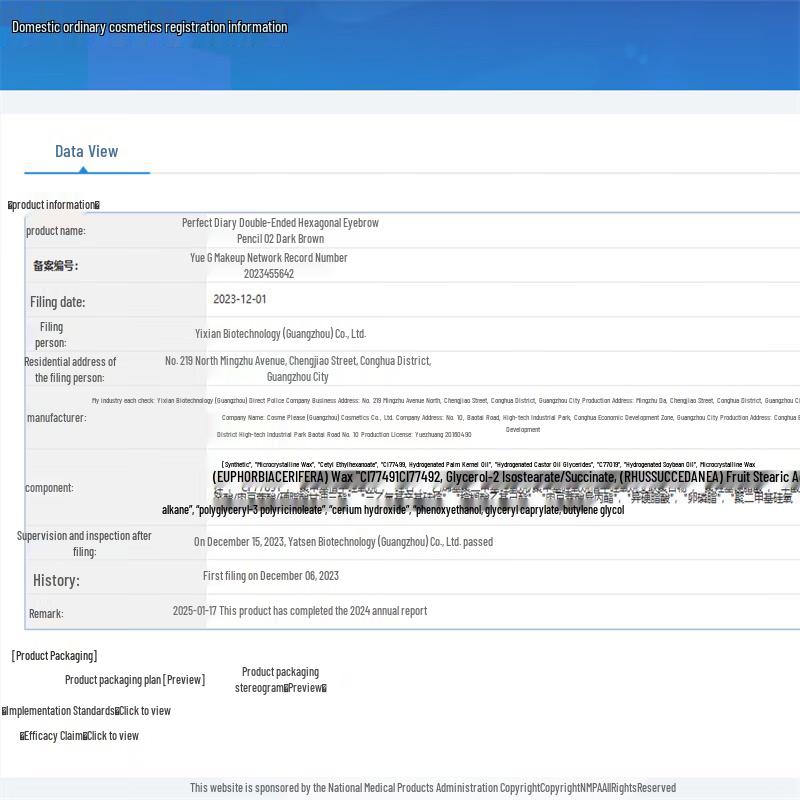This screenshot has width=800, height=800.
Task: Click the NMPA copyright footer text
Action: click(x=433, y=788)
